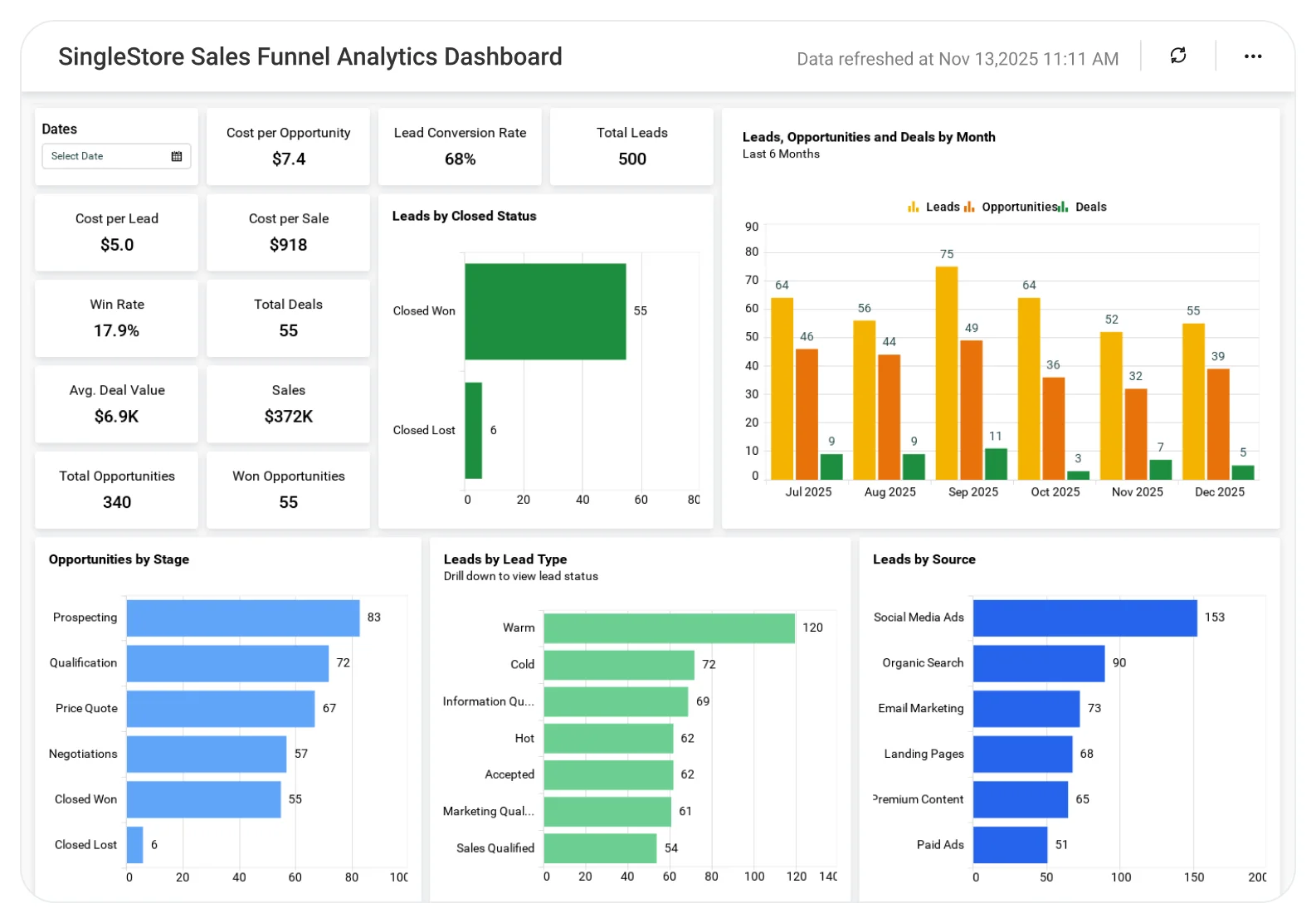The image size is (1316, 923).
Task: Click the Sep 2025 Deals bar labeled 11
Action: (996, 464)
